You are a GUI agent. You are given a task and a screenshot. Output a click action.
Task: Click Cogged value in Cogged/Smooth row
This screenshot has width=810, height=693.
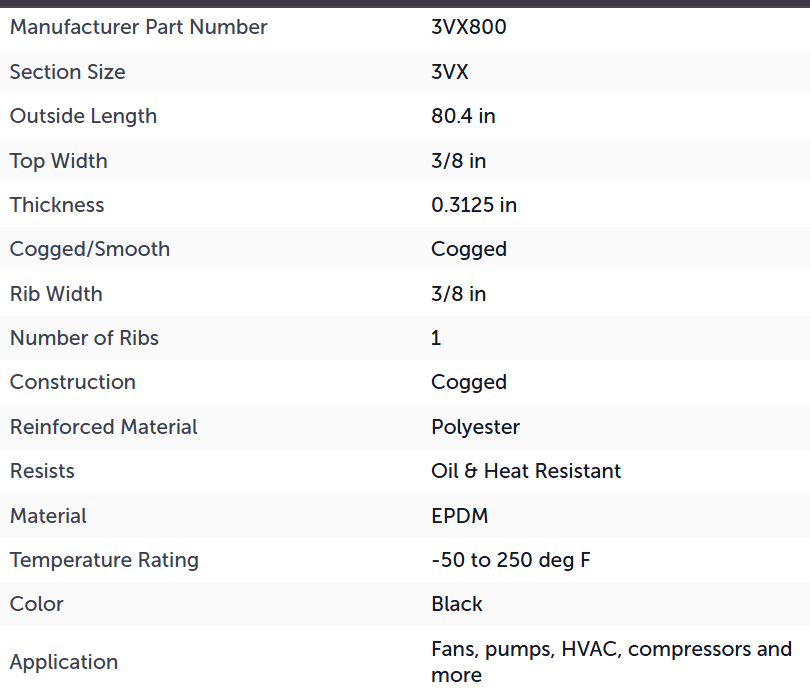coord(469,250)
